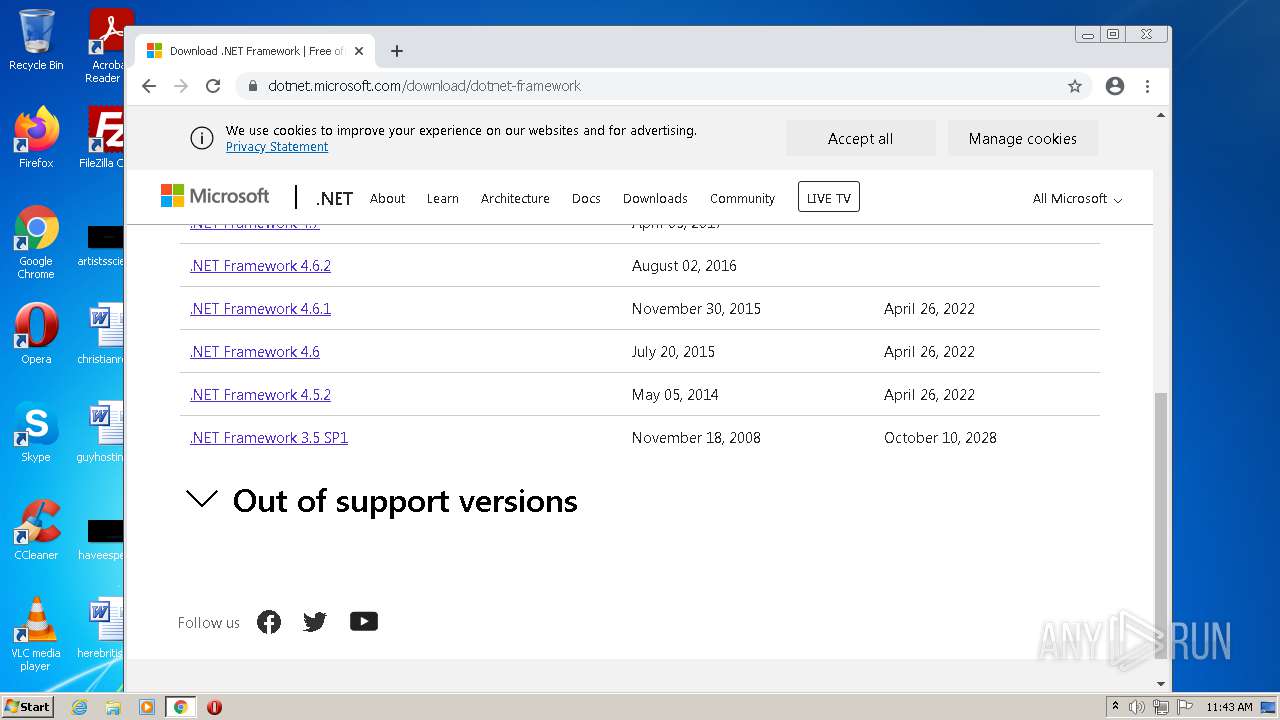The width and height of the screenshot is (1280, 720).
Task: Click the action center flag icon
Action: coord(1185,707)
